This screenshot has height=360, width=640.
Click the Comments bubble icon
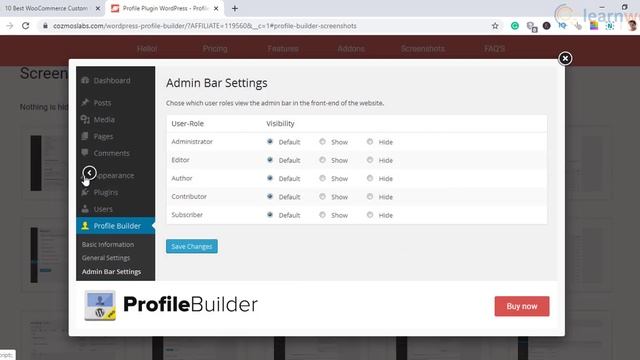pos(85,153)
